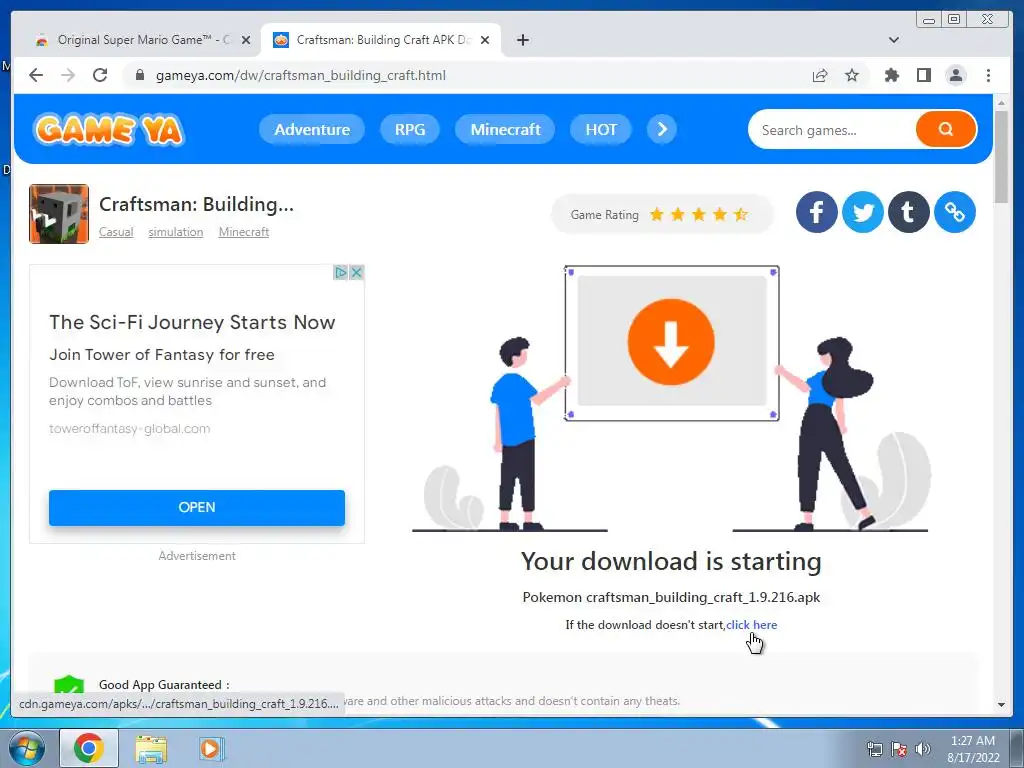Close the Original Super Mario Game tab
The image size is (1024, 768).
click(246, 40)
